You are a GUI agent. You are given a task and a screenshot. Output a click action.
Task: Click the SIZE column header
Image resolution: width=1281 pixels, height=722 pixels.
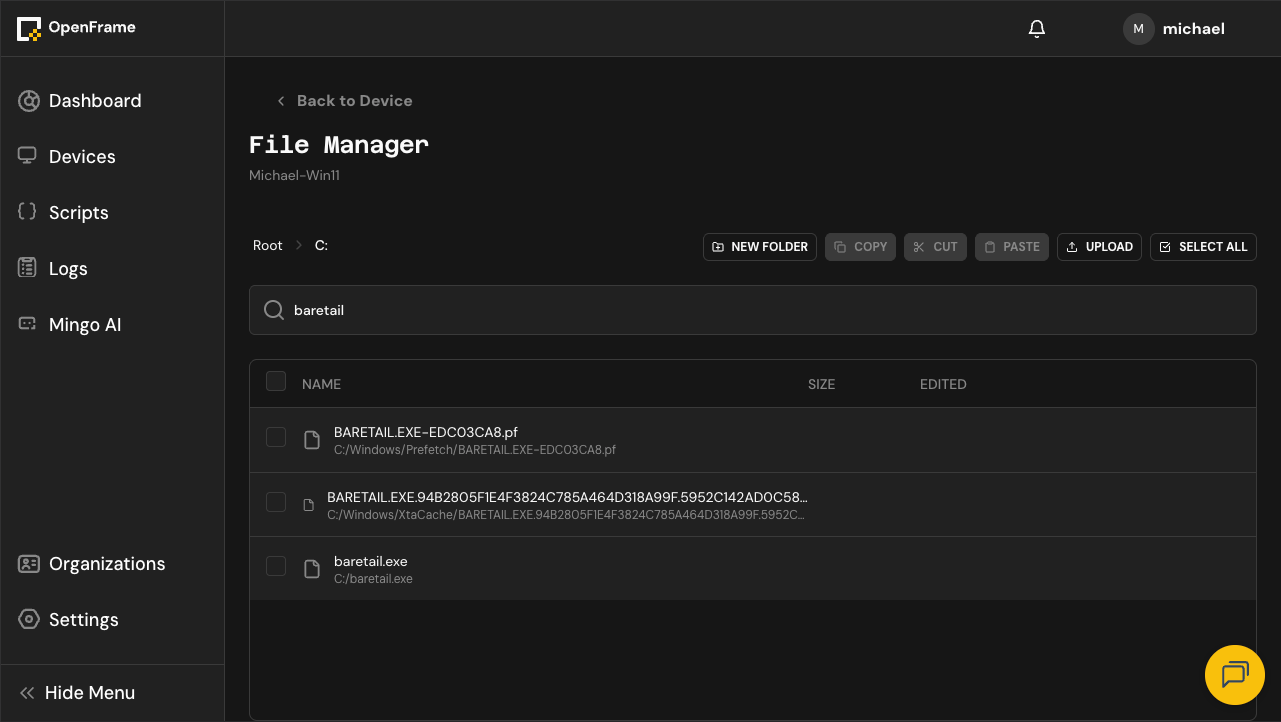(x=821, y=384)
